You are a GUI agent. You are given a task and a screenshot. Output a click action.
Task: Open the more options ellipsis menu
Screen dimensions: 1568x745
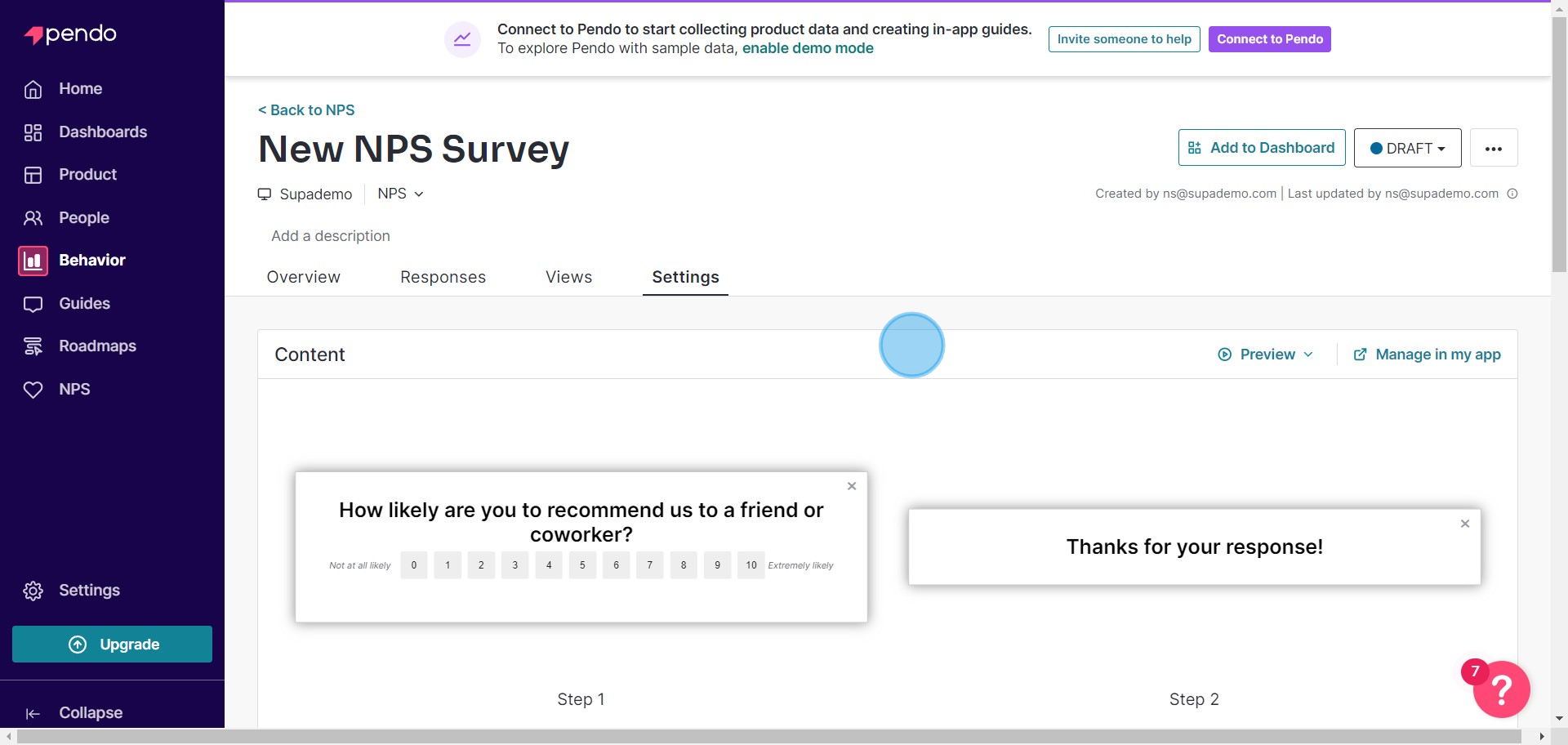(x=1494, y=148)
